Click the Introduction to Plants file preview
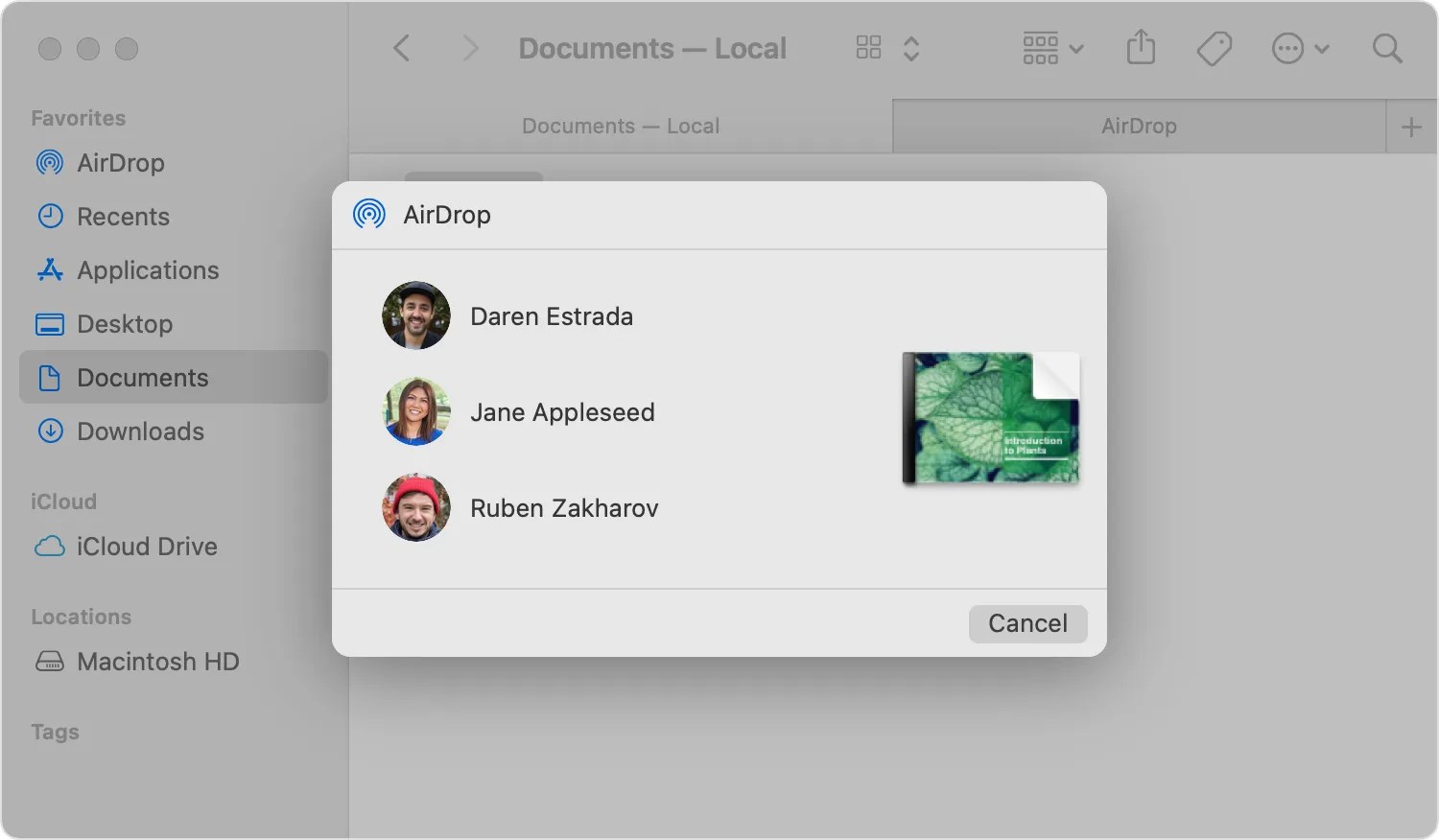The image size is (1439, 840). (989, 418)
